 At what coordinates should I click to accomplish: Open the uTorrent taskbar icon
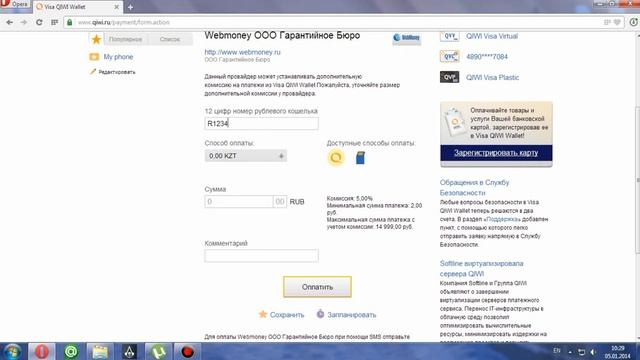[x=158, y=352]
